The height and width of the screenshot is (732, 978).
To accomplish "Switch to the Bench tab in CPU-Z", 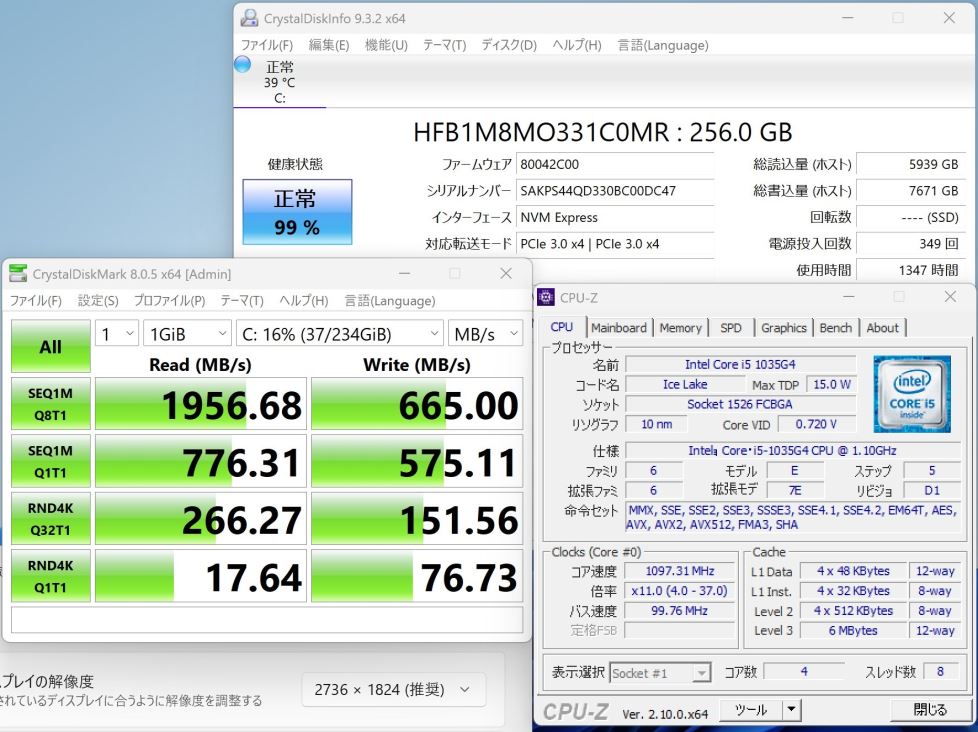I will [x=836, y=328].
